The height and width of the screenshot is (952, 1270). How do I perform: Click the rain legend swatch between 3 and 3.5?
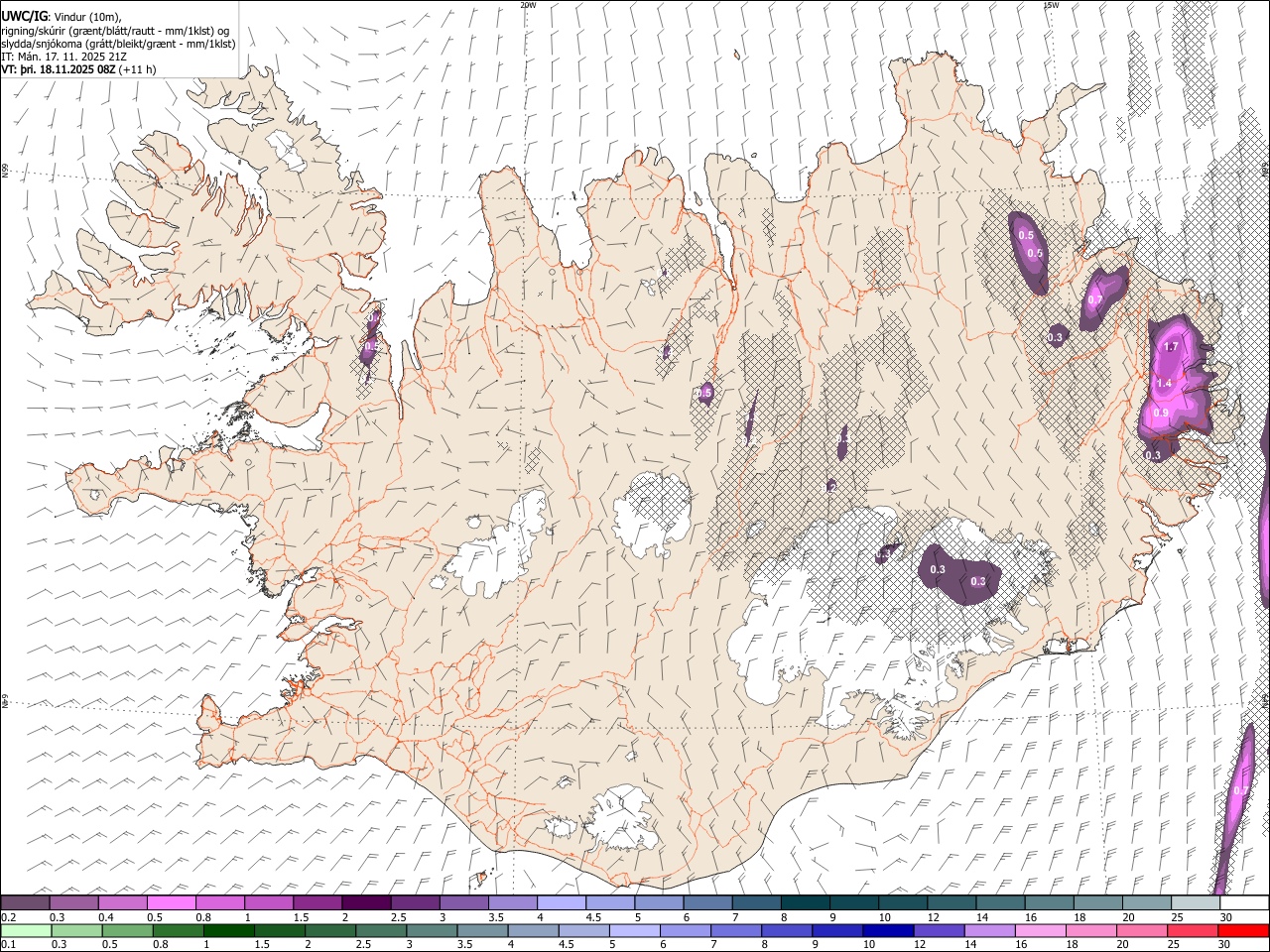click(432, 930)
